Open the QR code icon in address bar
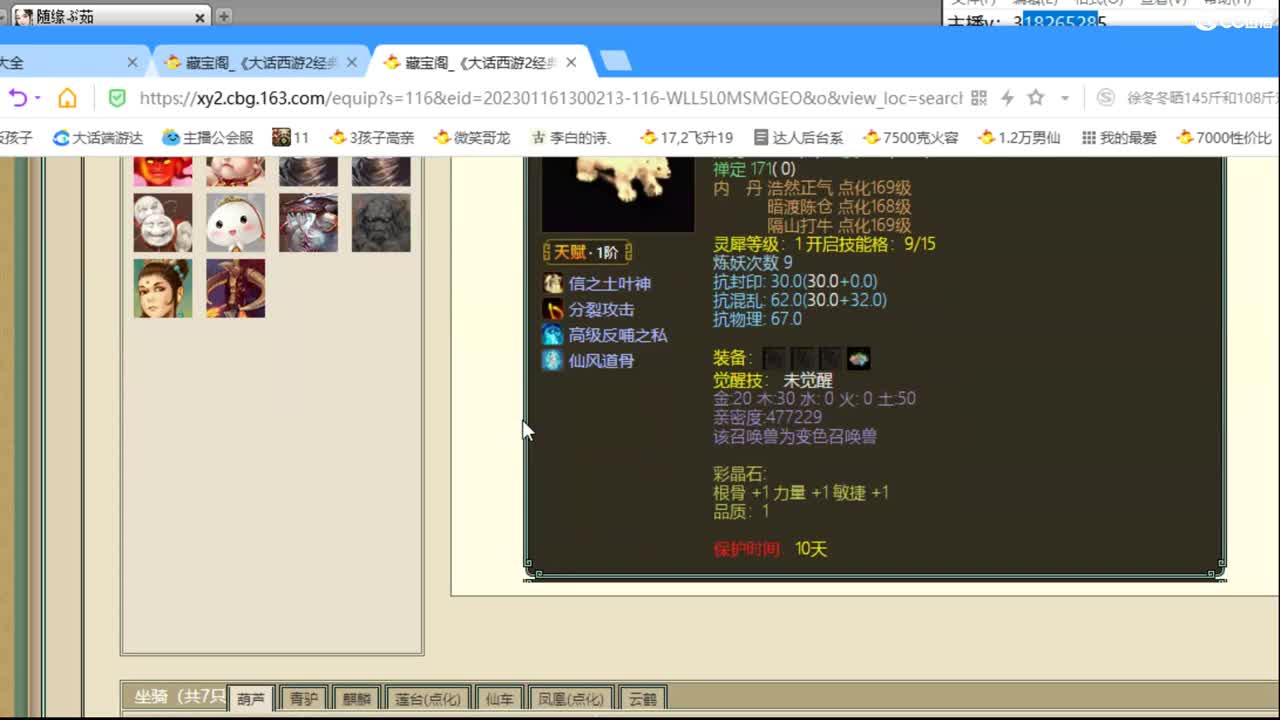 (x=979, y=98)
